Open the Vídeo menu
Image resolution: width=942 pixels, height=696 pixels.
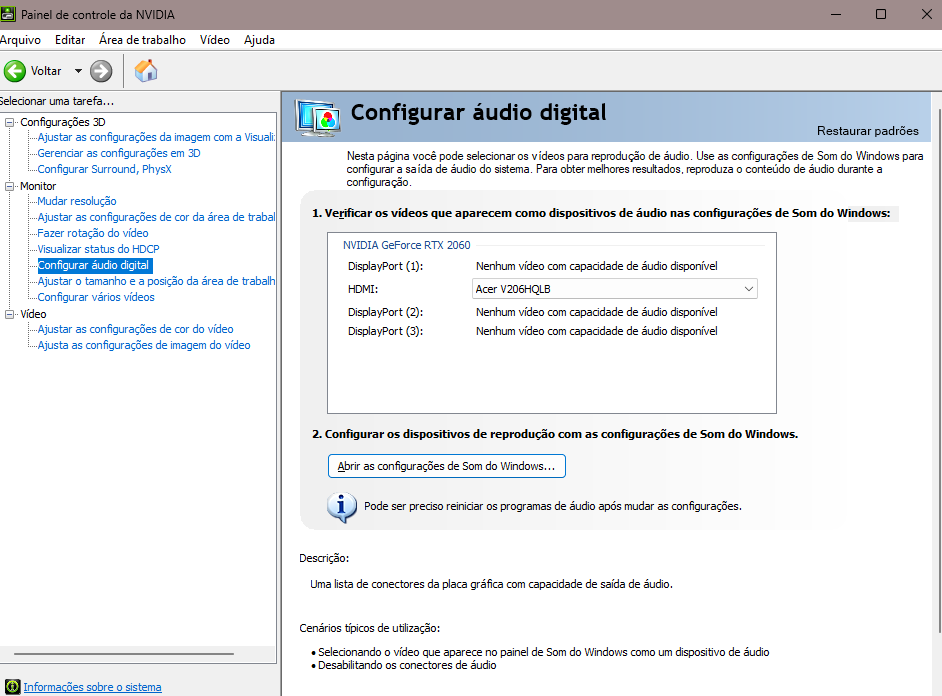[x=214, y=40]
